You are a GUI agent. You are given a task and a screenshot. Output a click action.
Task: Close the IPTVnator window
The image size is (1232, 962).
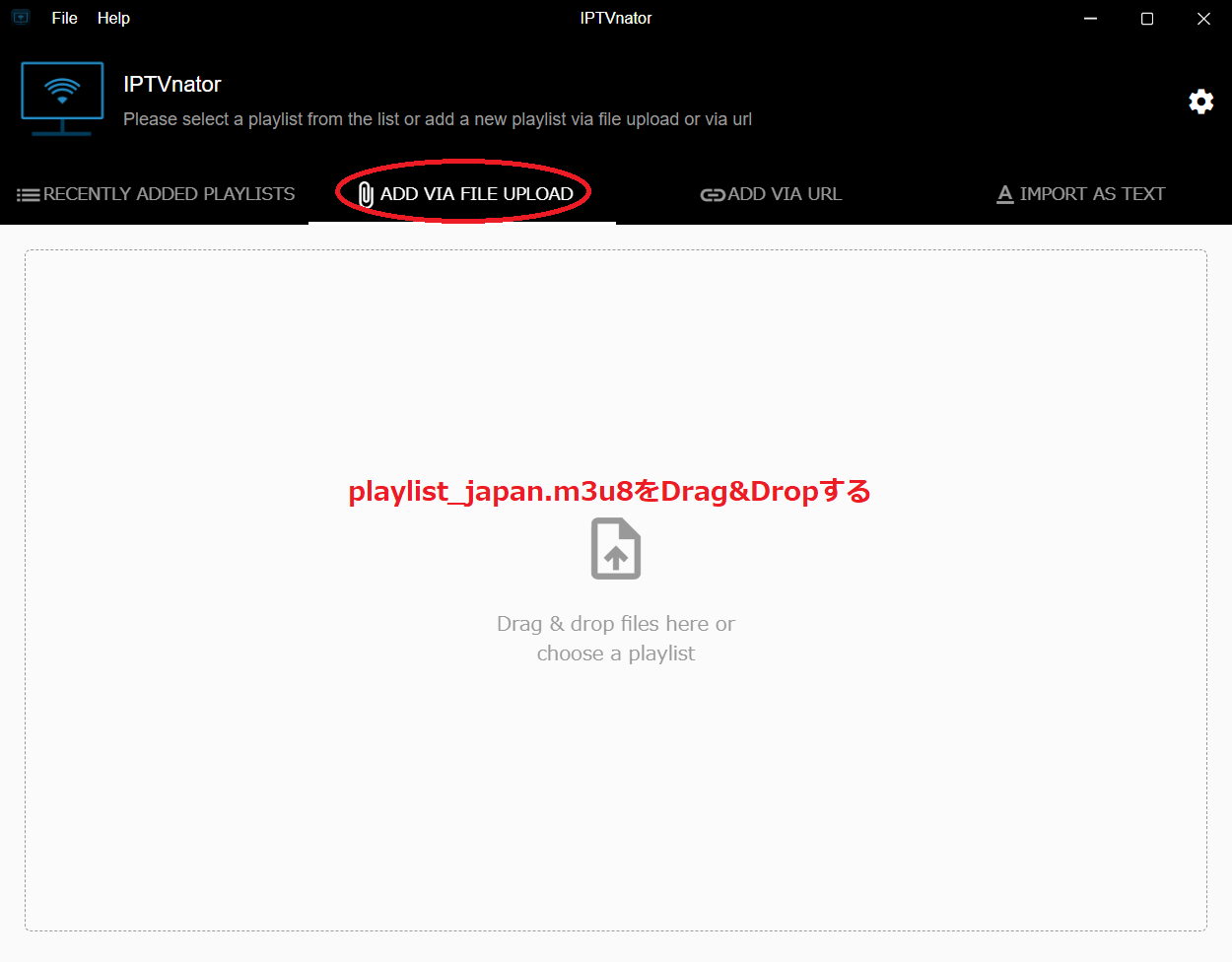click(1203, 18)
